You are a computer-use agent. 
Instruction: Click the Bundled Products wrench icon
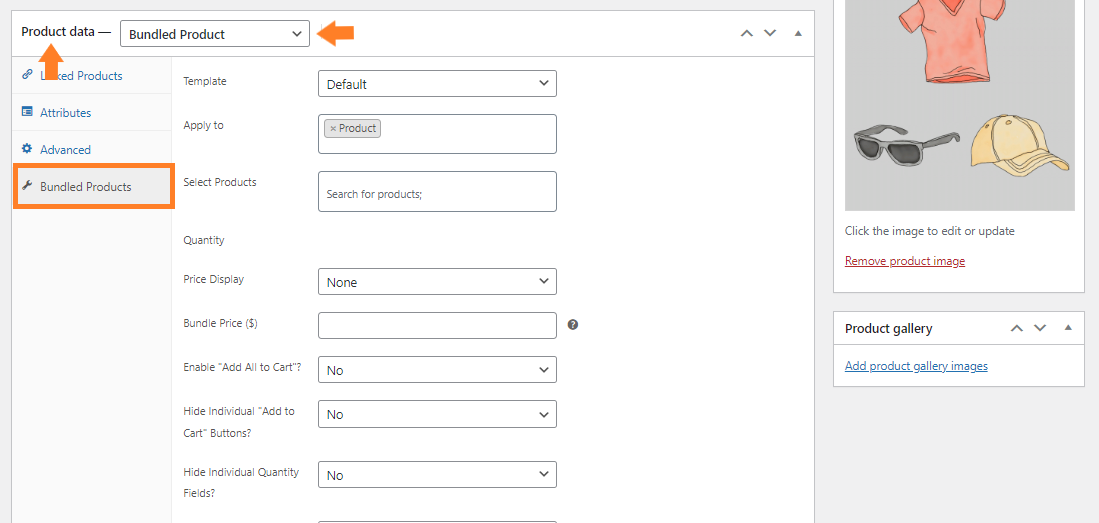click(27, 186)
